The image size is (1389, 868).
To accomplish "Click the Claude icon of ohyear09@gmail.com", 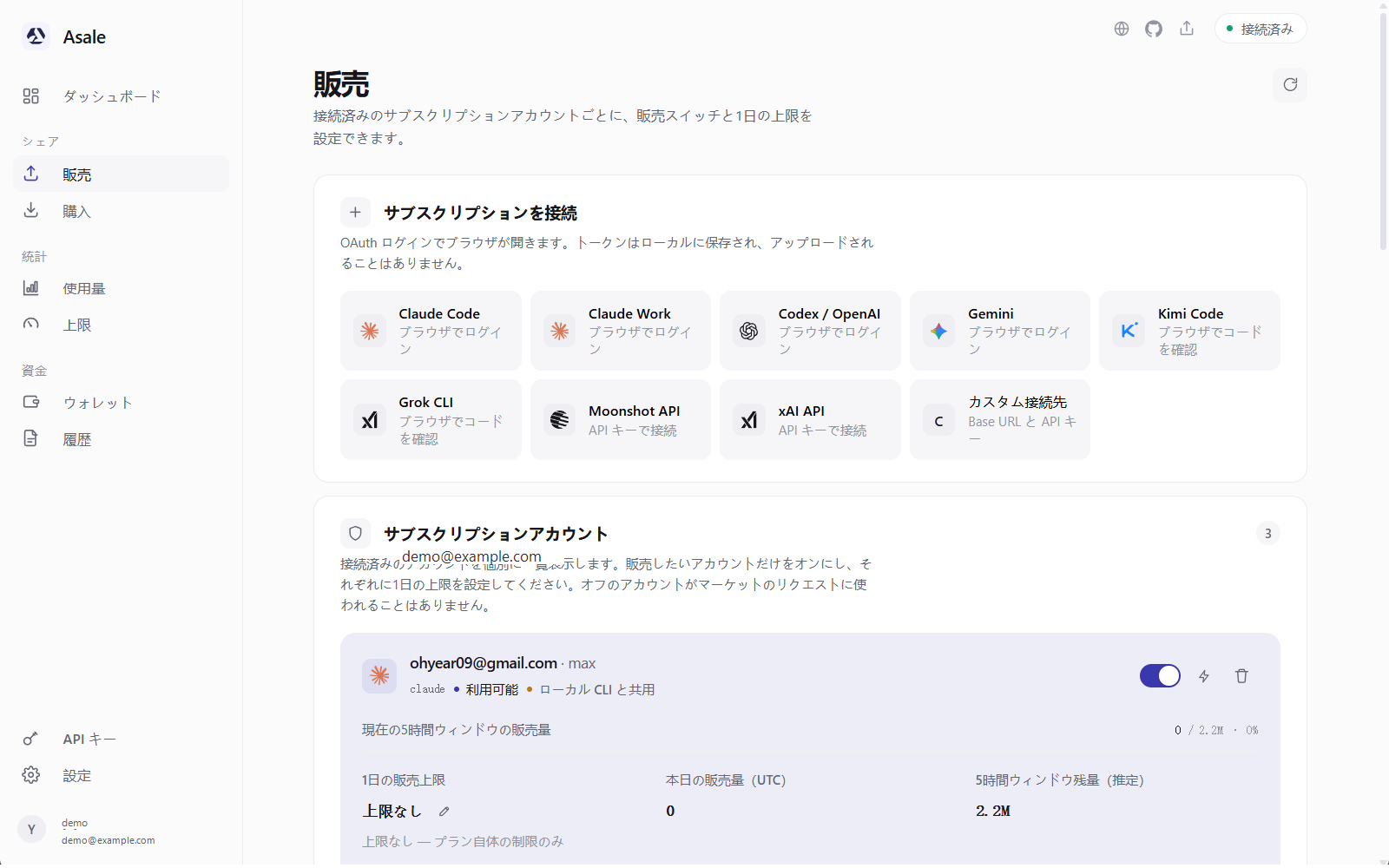I will pyautogui.click(x=379, y=675).
